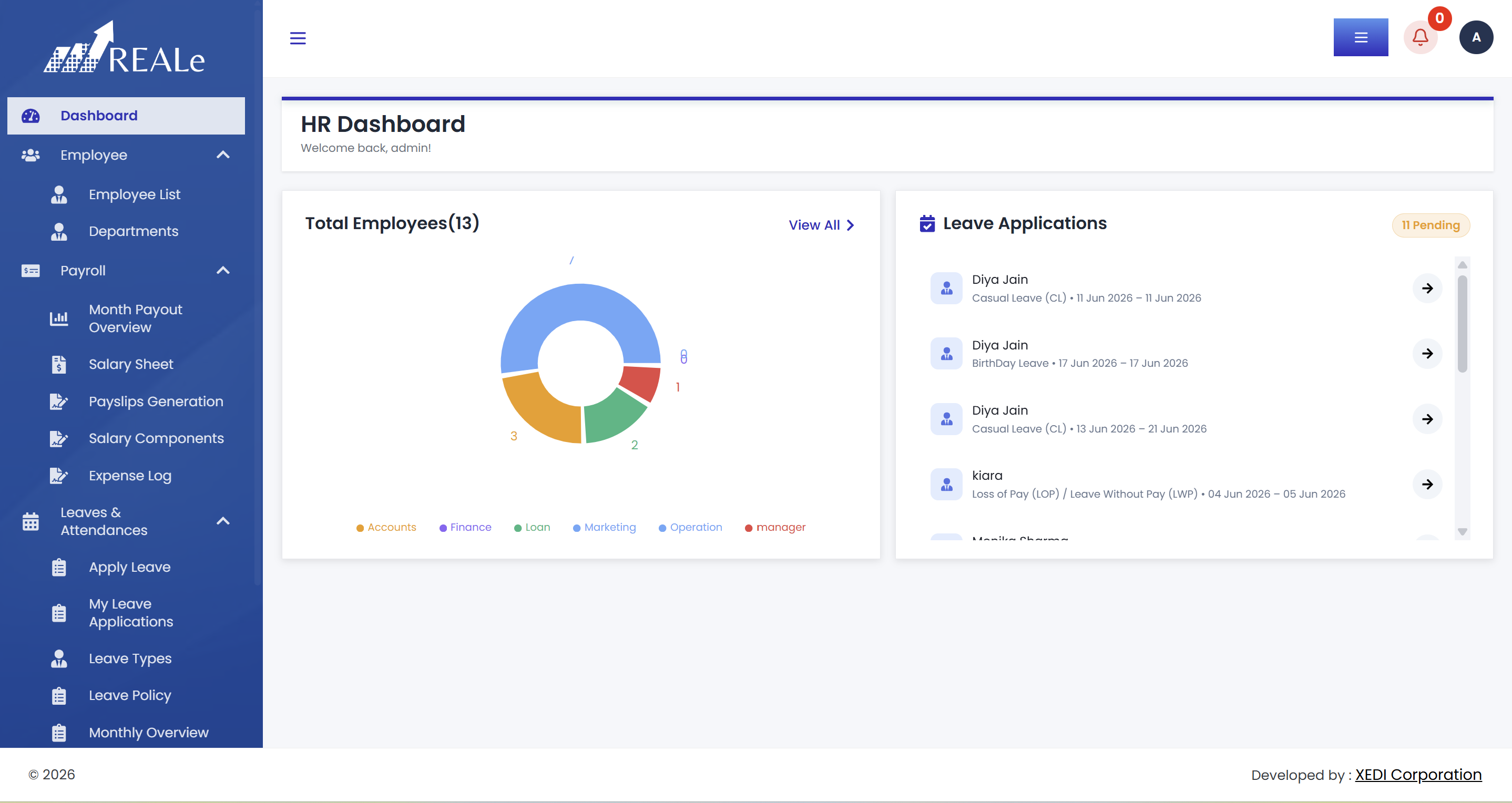The height and width of the screenshot is (803, 1512).
Task: Click the Expense Log signature icon
Action: (59, 476)
